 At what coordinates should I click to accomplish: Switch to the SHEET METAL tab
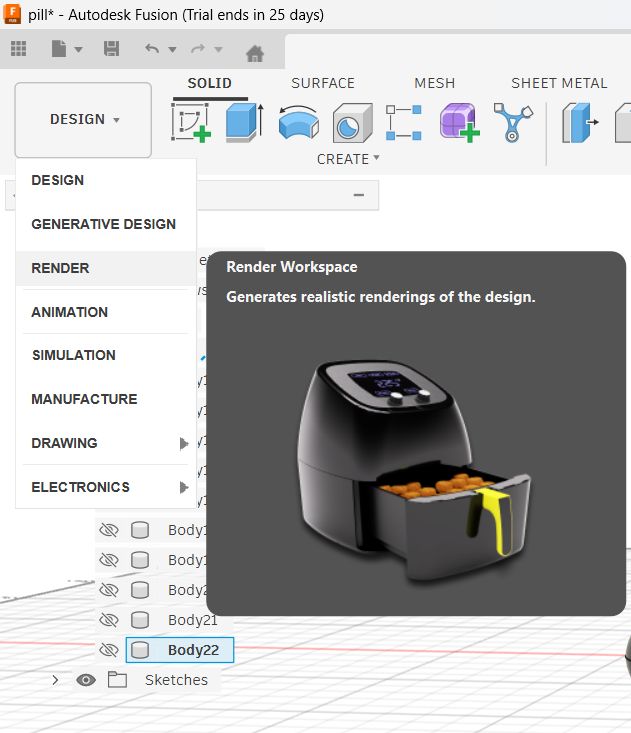pos(559,83)
